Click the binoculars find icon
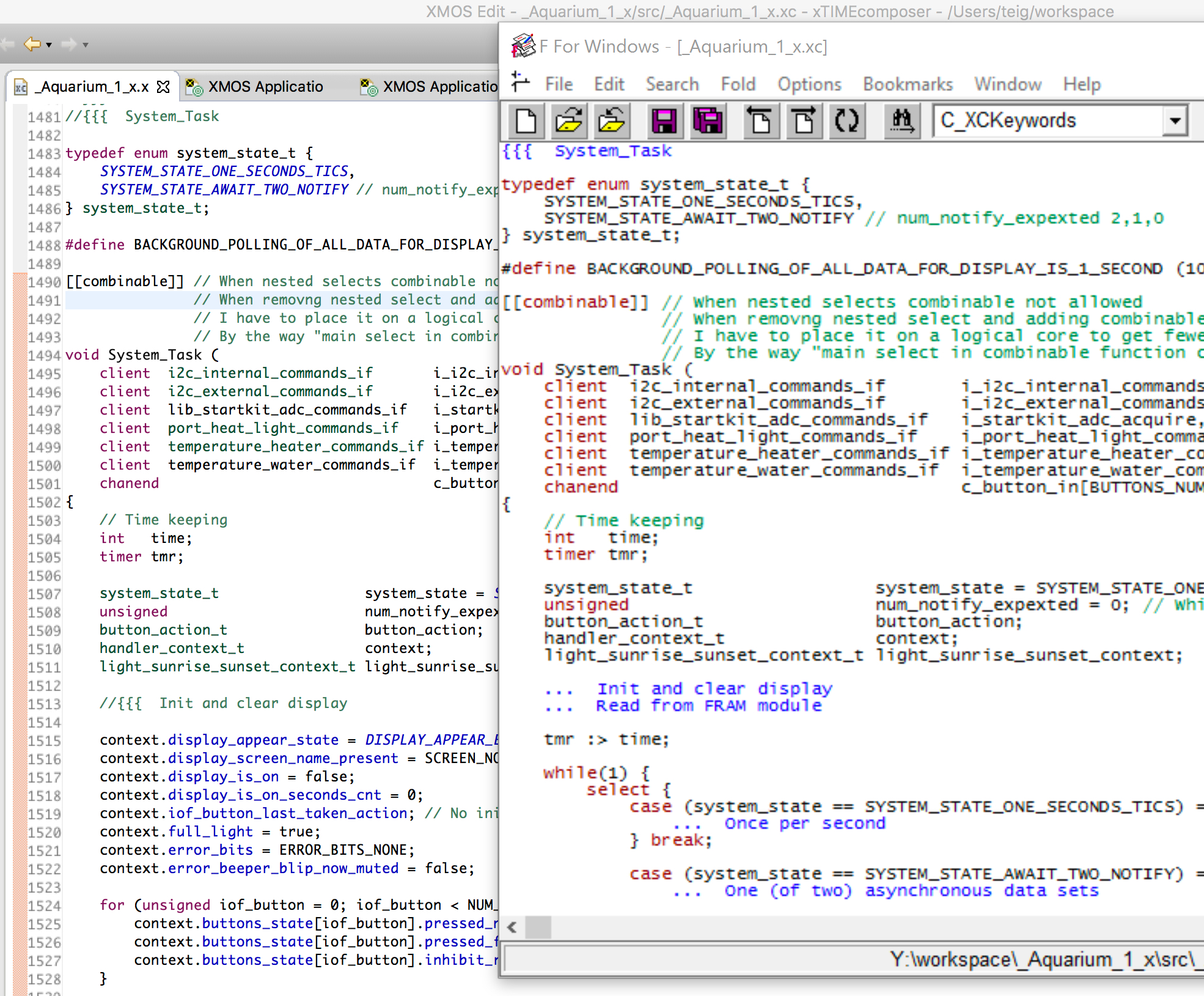The height and width of the screenshot is (996, 1204). [901, 121]
